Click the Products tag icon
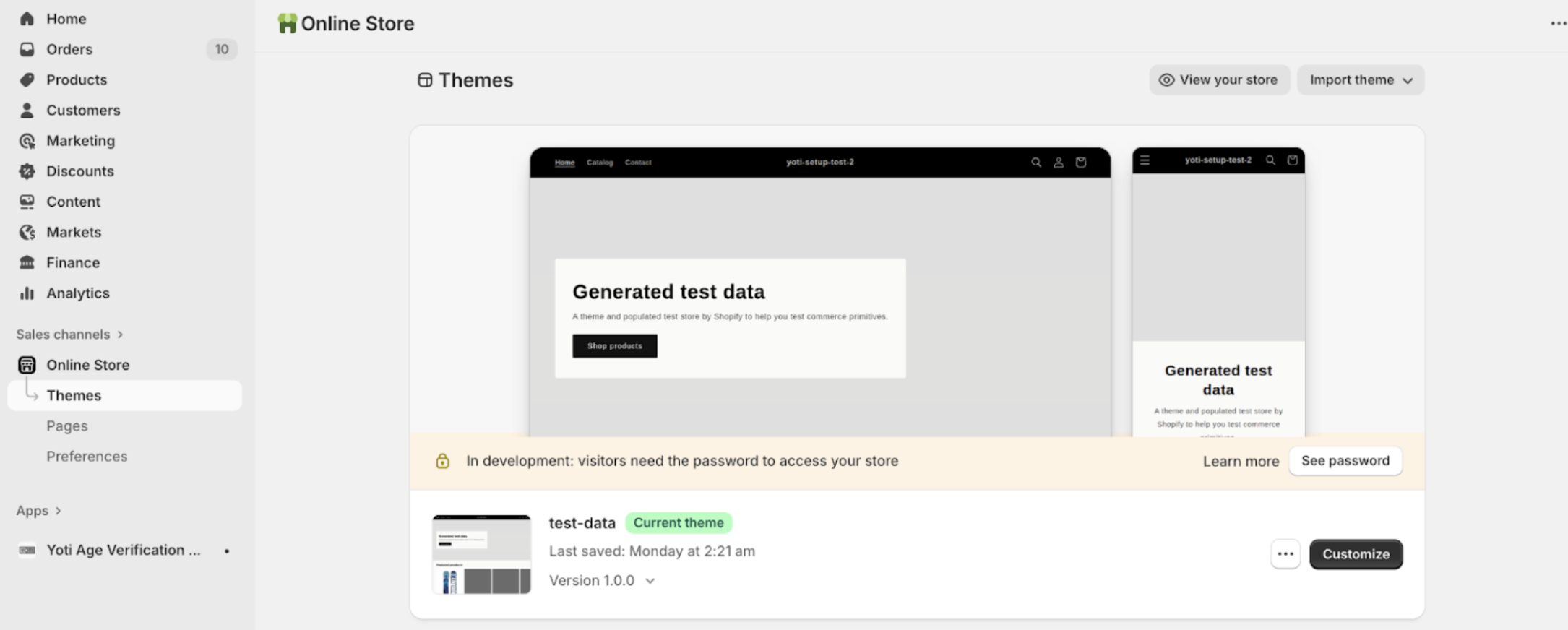The width and height of the screenshot is (1568, 630). [x=27, y=79]
